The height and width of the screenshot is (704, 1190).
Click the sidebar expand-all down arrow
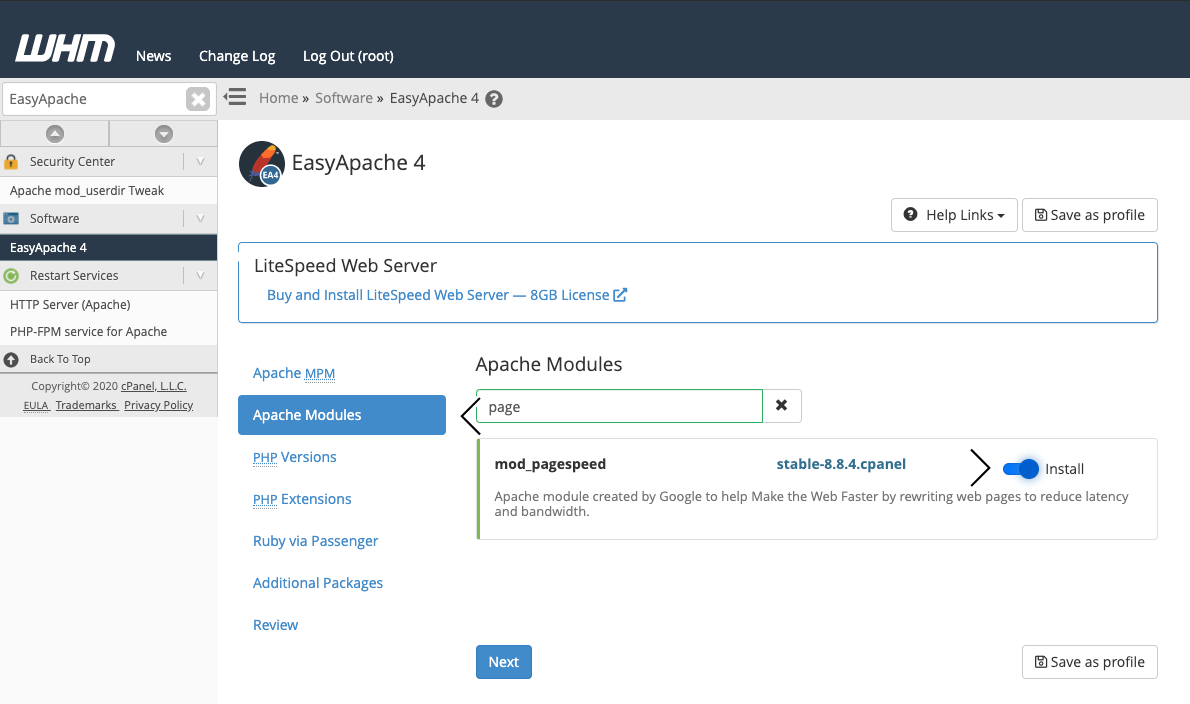click(x=164, y=134)
